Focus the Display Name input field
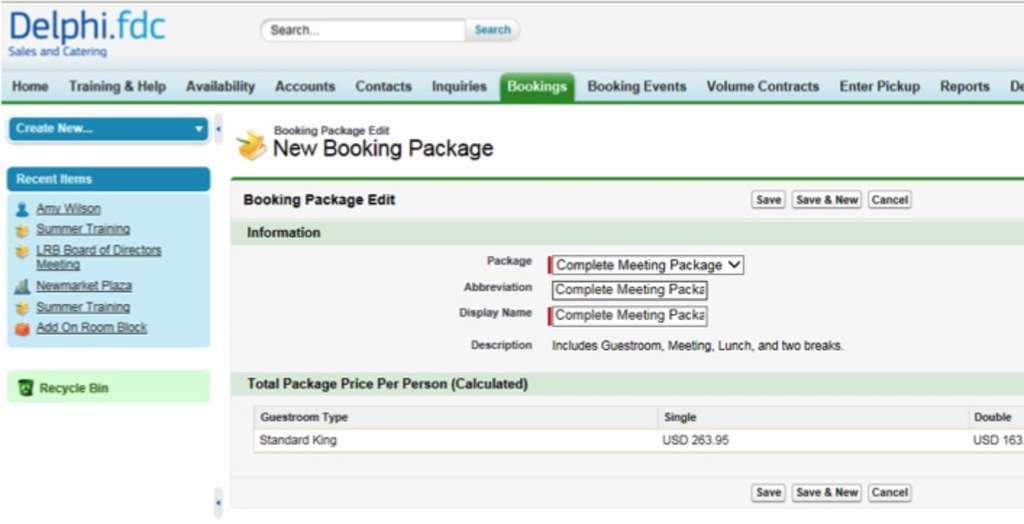 point(630,315)
